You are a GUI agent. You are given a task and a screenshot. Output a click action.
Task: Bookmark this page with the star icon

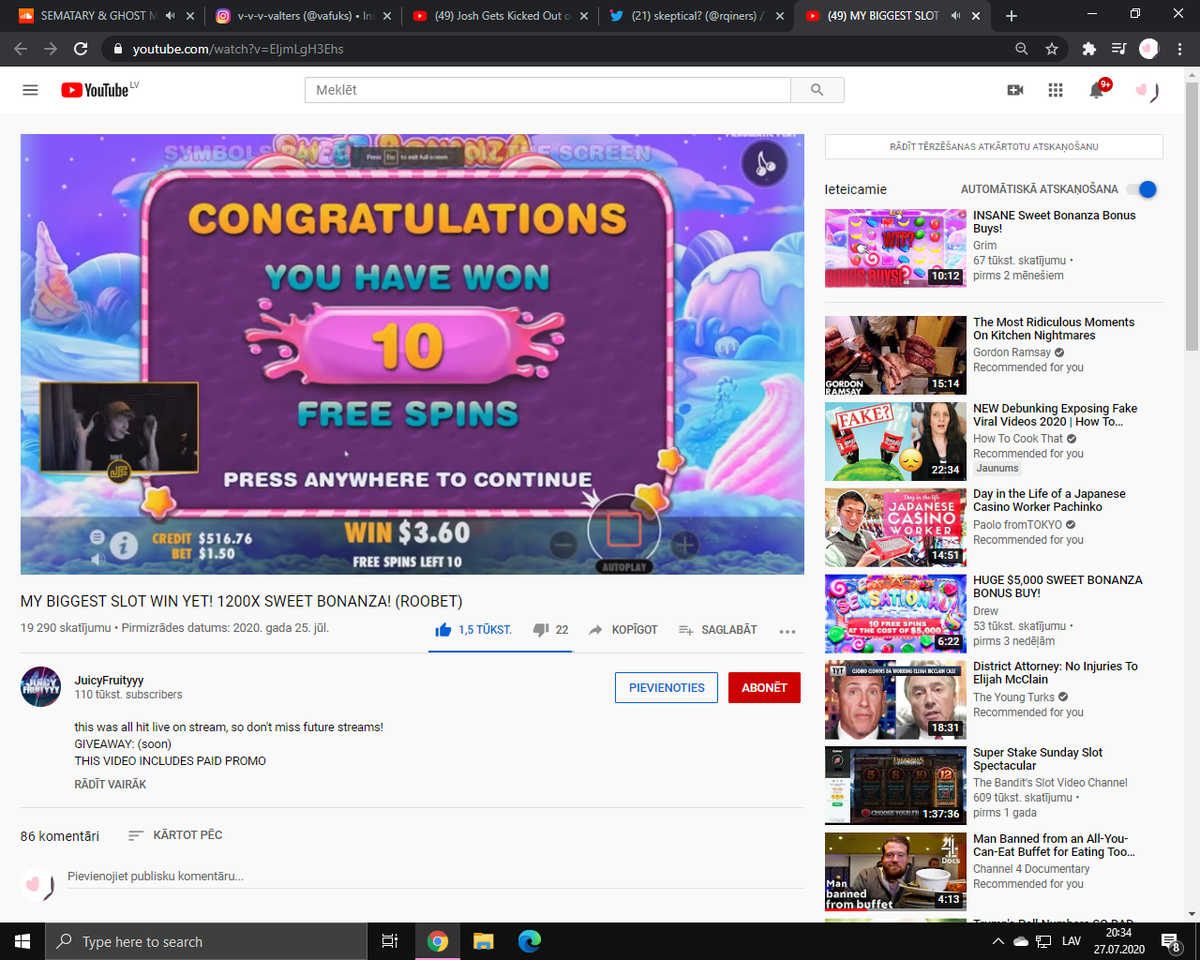pos(1051,48)
